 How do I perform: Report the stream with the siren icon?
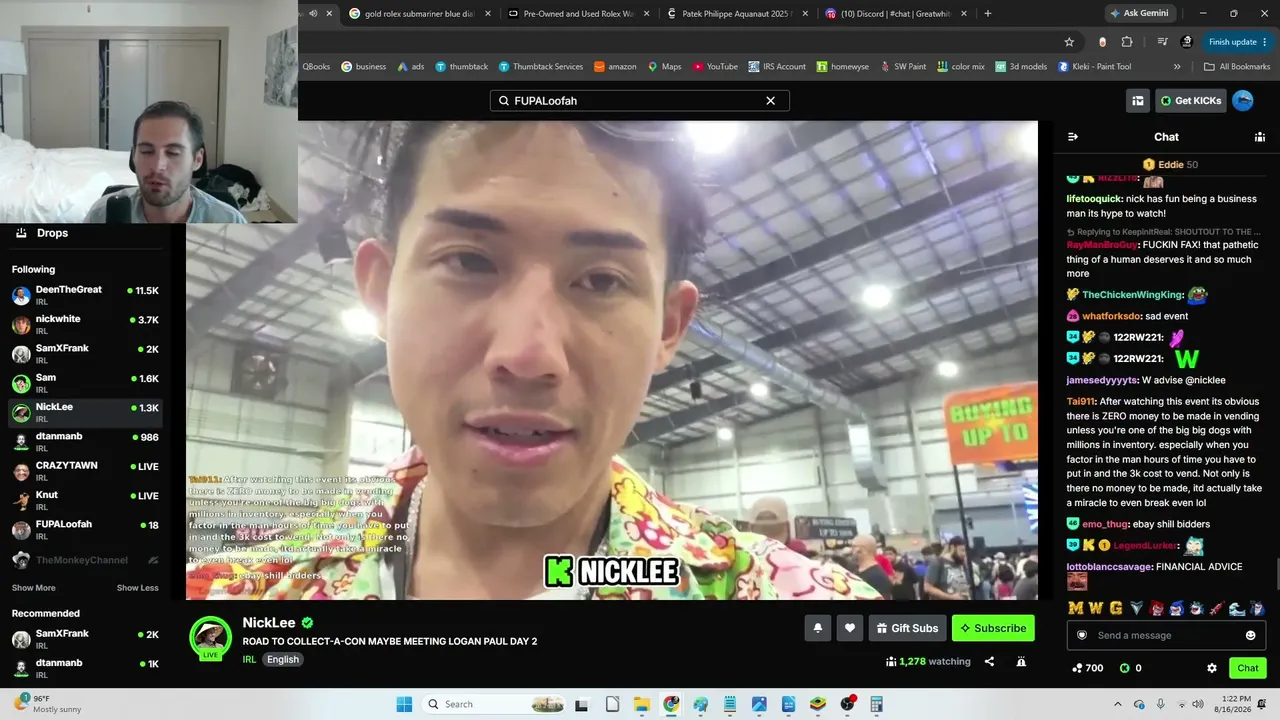pyautogui.click(x=1021, y=661)
